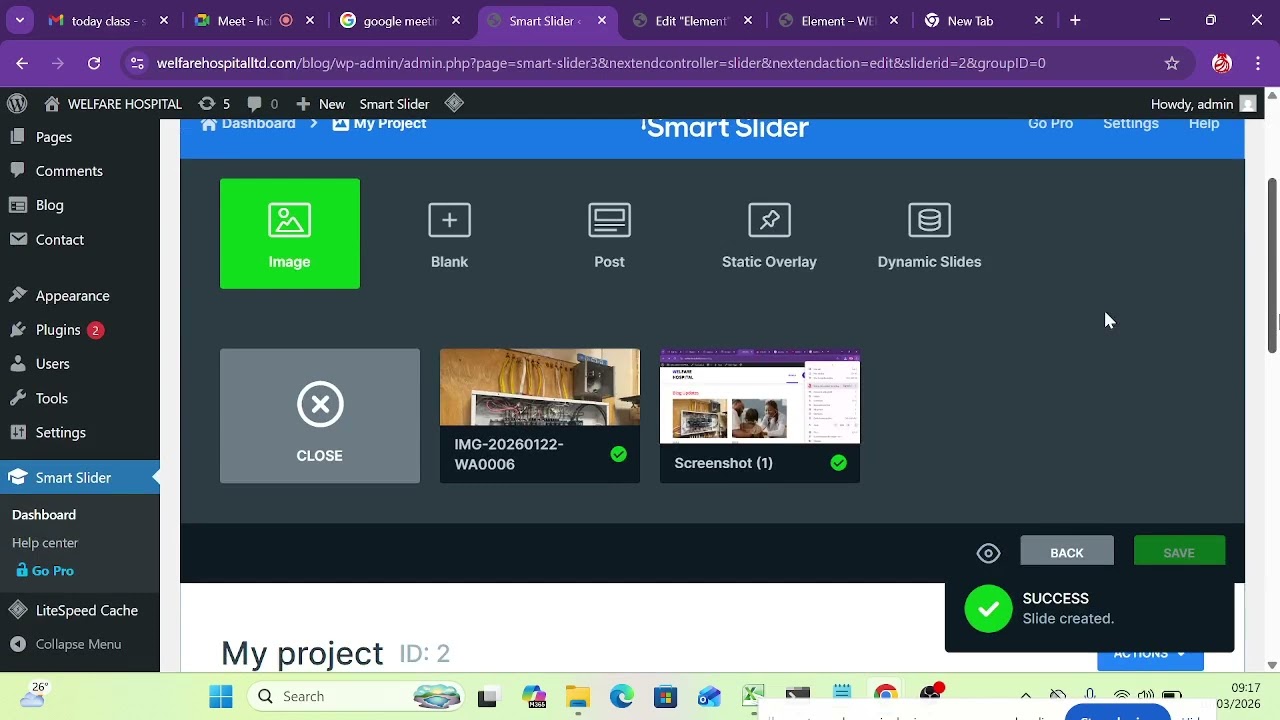Reload the current page
This screenshot has height=720, width=1280.
[94, 63]
